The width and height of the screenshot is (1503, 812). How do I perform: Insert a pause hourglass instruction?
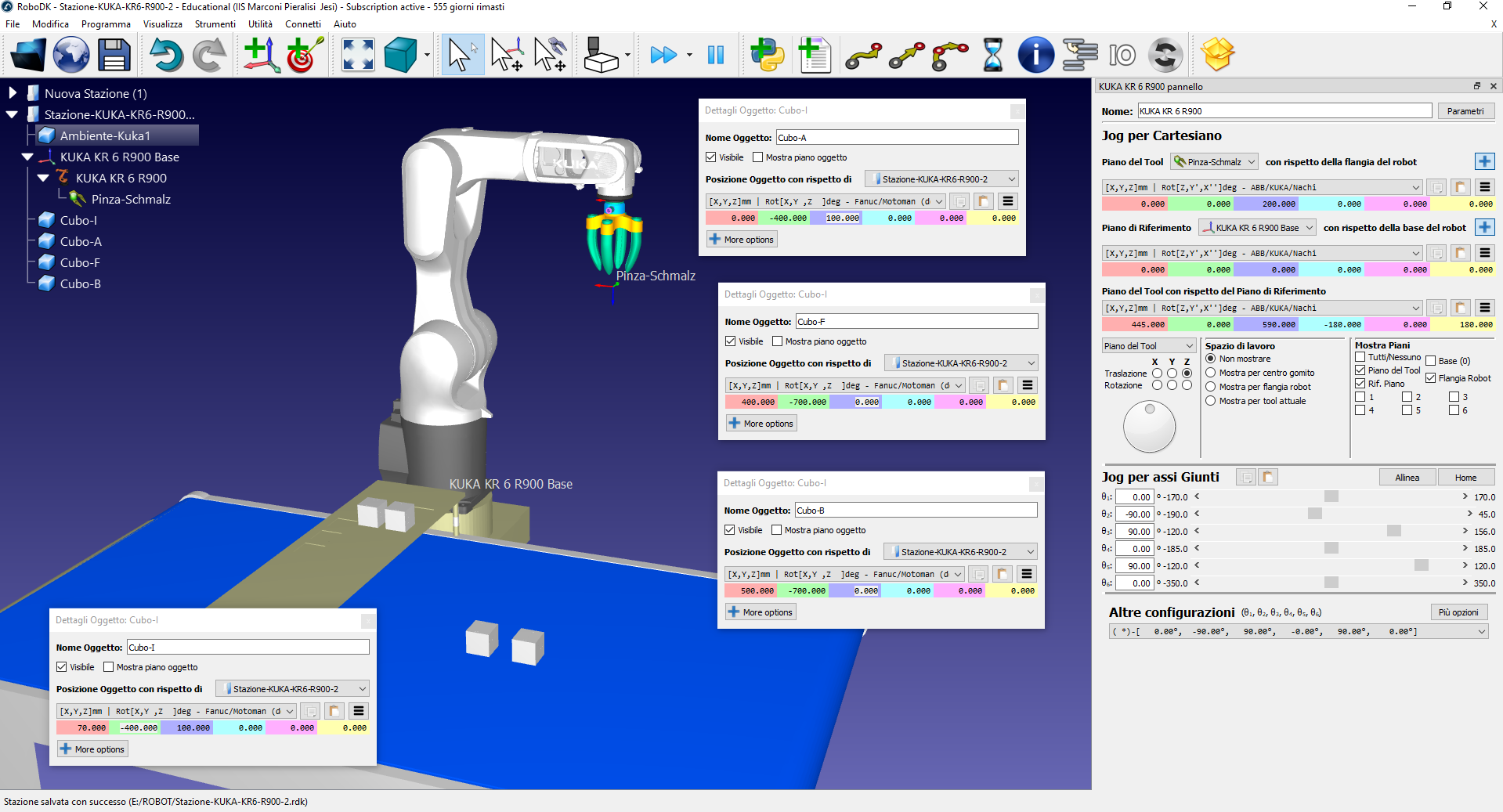point(993,55)
